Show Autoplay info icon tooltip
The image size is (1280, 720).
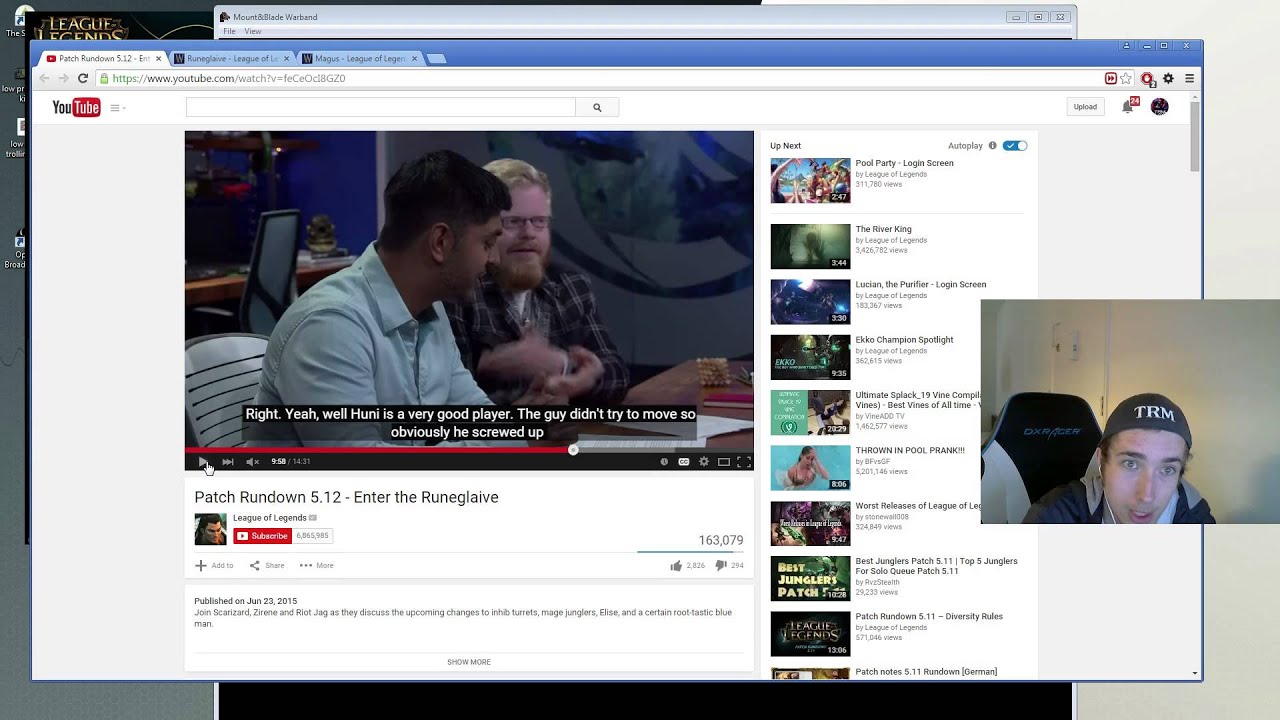click(x=992, y=146)
